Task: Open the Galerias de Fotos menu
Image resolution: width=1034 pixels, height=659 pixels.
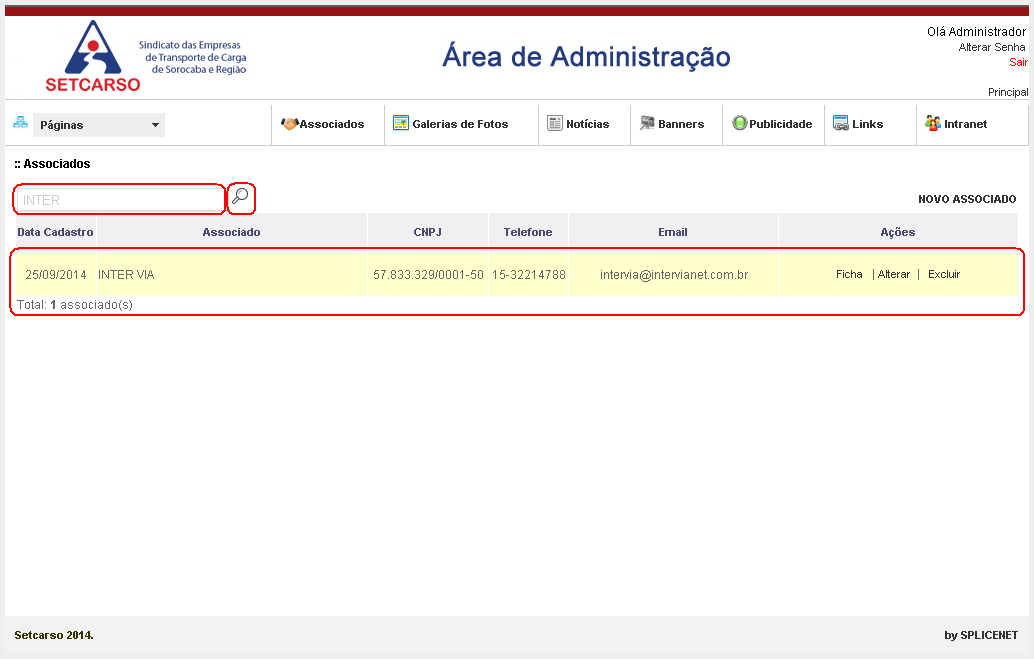Action: [460, 124]
